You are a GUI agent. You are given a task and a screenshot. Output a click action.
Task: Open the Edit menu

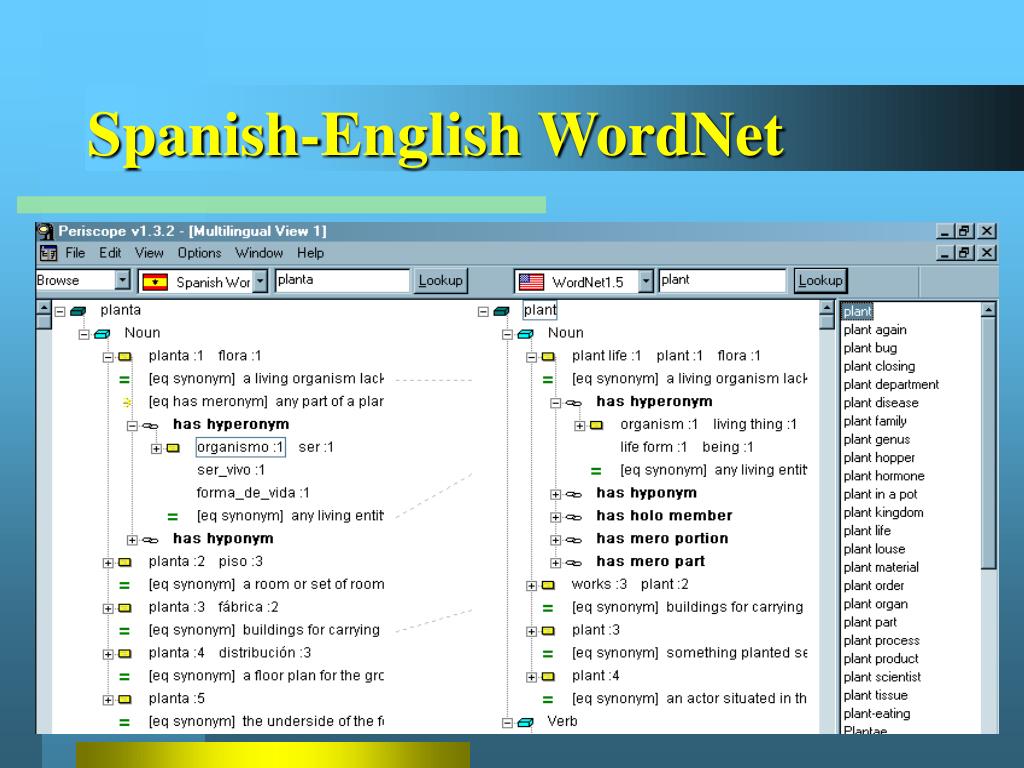coord(110,253)
